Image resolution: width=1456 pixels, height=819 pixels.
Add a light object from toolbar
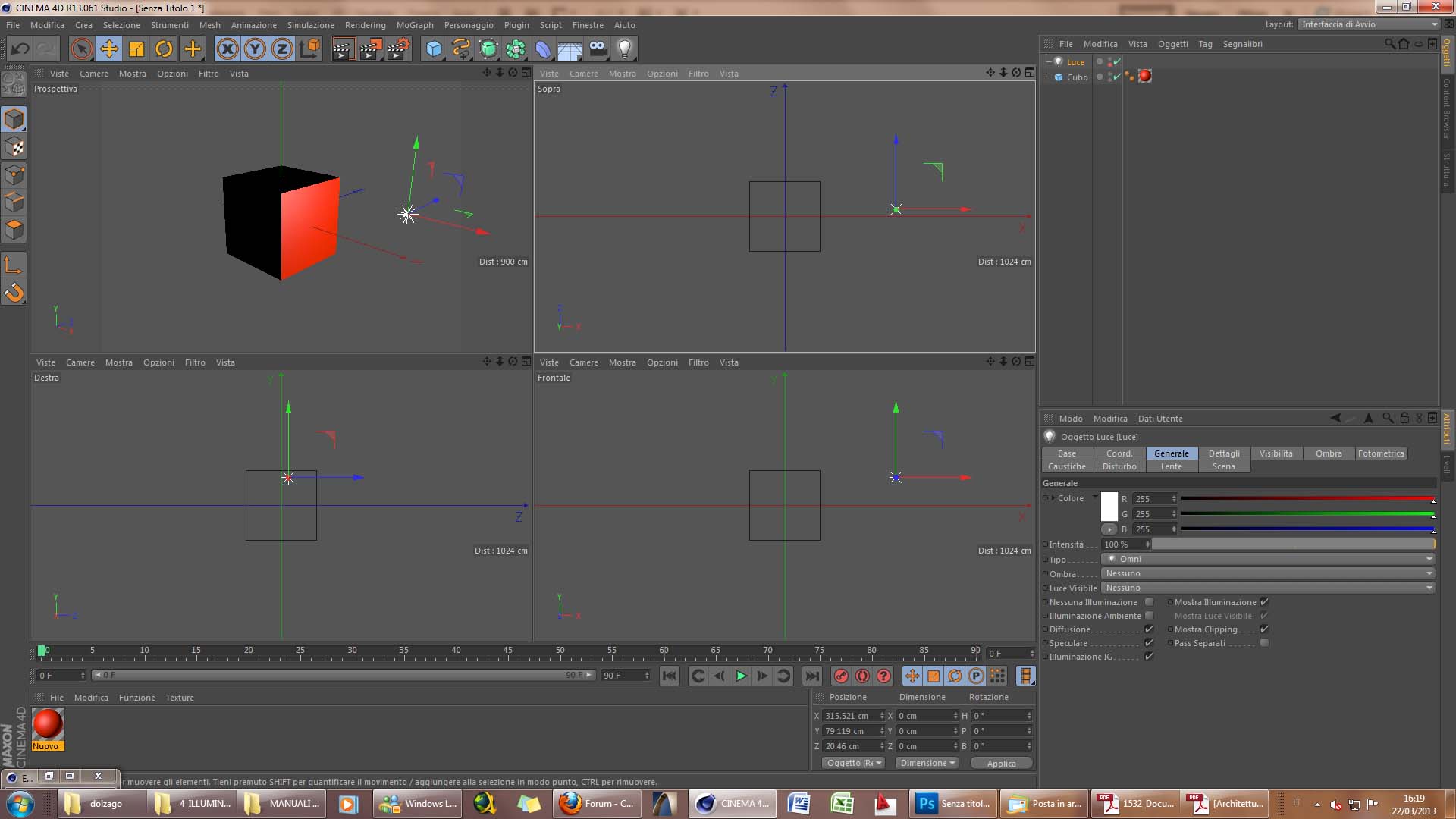(x=624, y=49)
